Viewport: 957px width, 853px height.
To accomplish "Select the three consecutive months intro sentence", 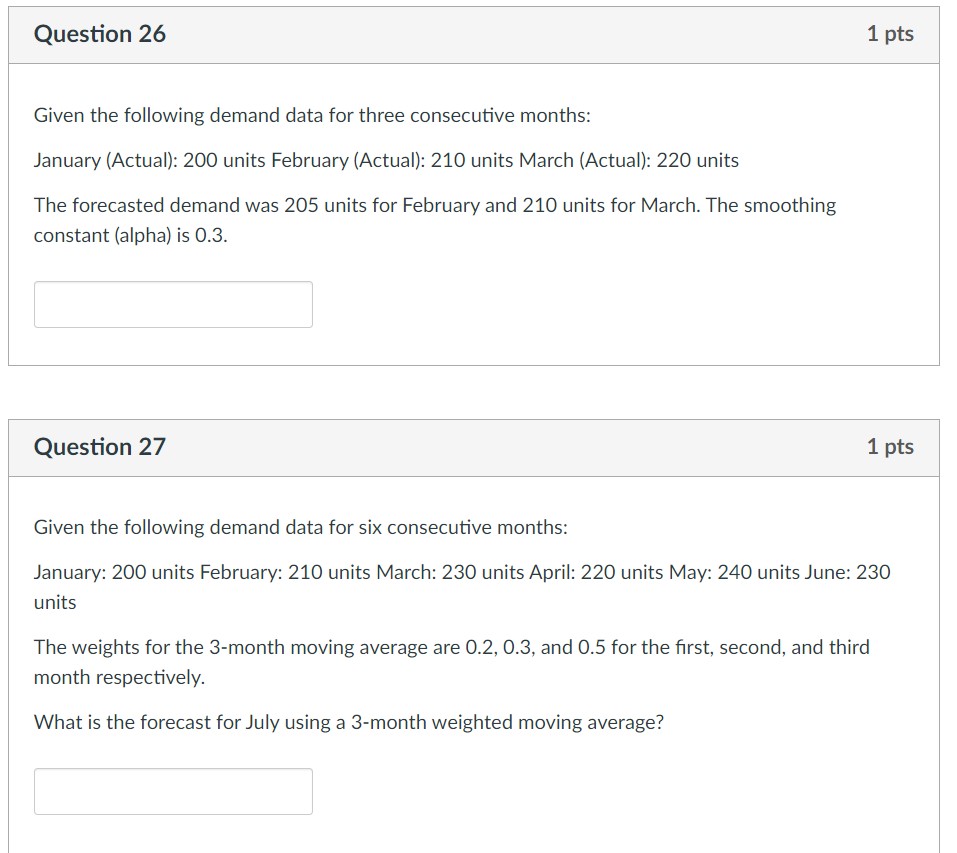I will pyautogui.click(x=311, y=115).
